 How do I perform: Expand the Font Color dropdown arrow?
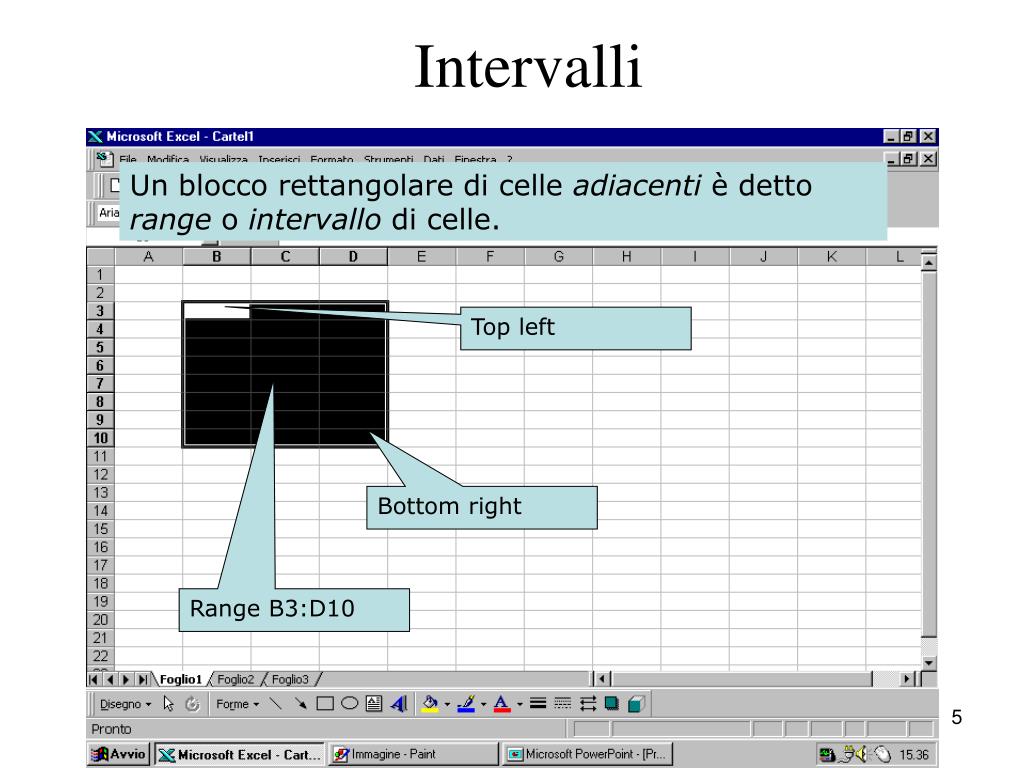520,704
